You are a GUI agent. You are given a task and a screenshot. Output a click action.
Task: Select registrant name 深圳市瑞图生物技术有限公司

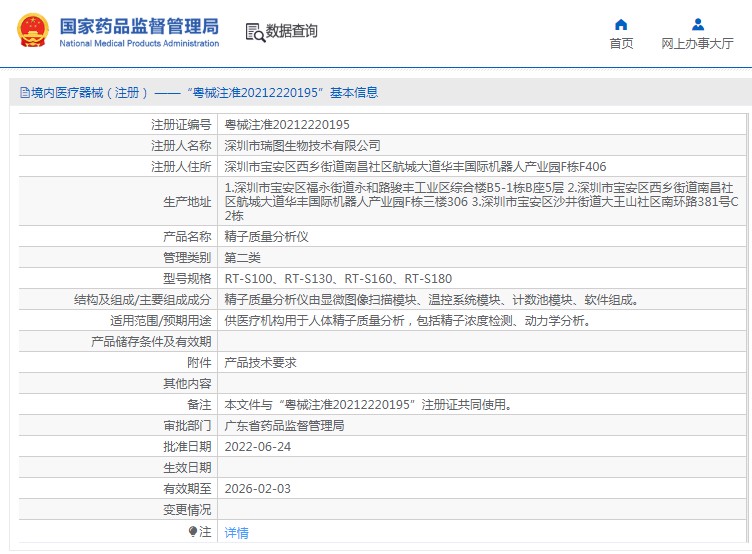click(x=302, y=146)
